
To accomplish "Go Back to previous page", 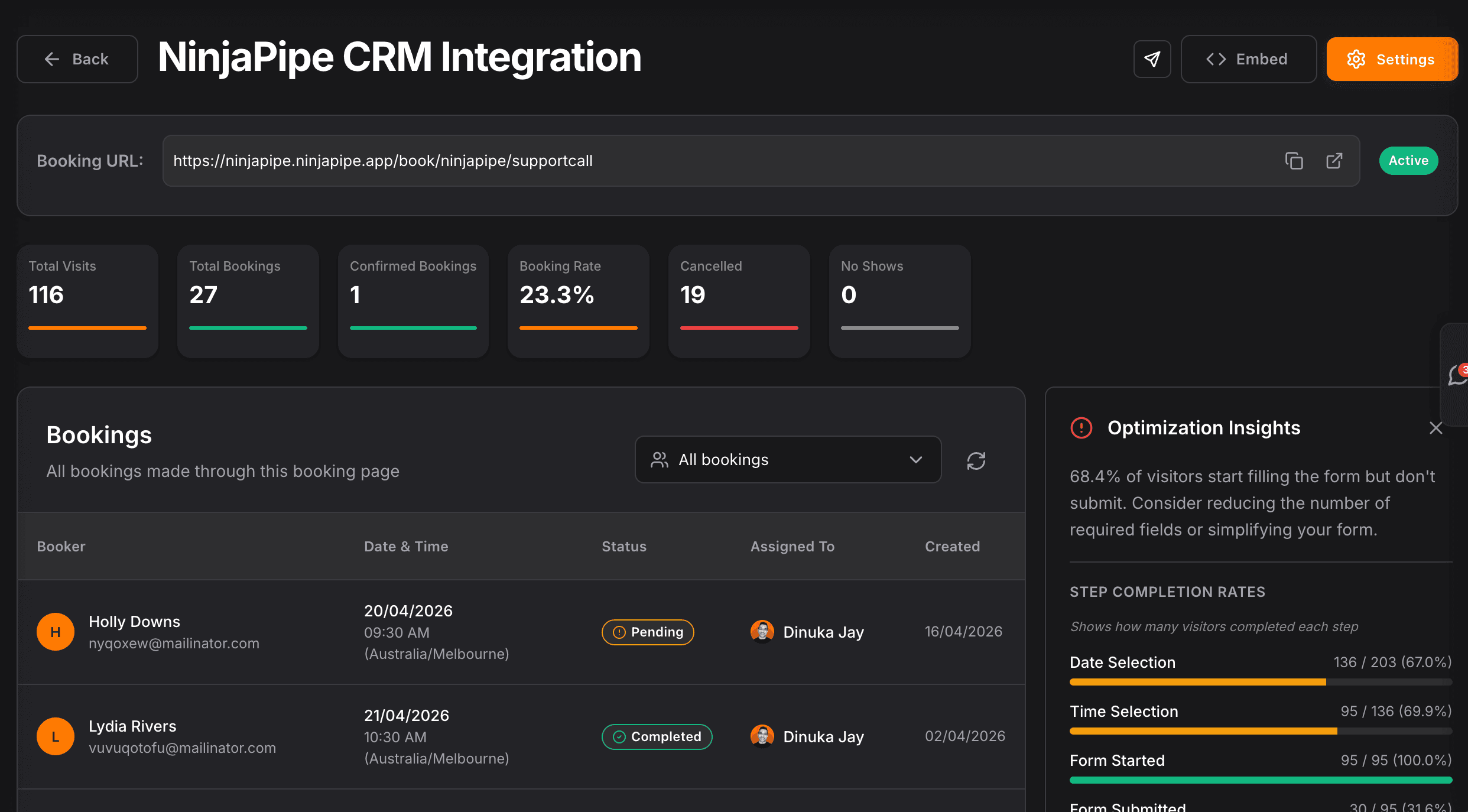I will [x=77, y=59].
